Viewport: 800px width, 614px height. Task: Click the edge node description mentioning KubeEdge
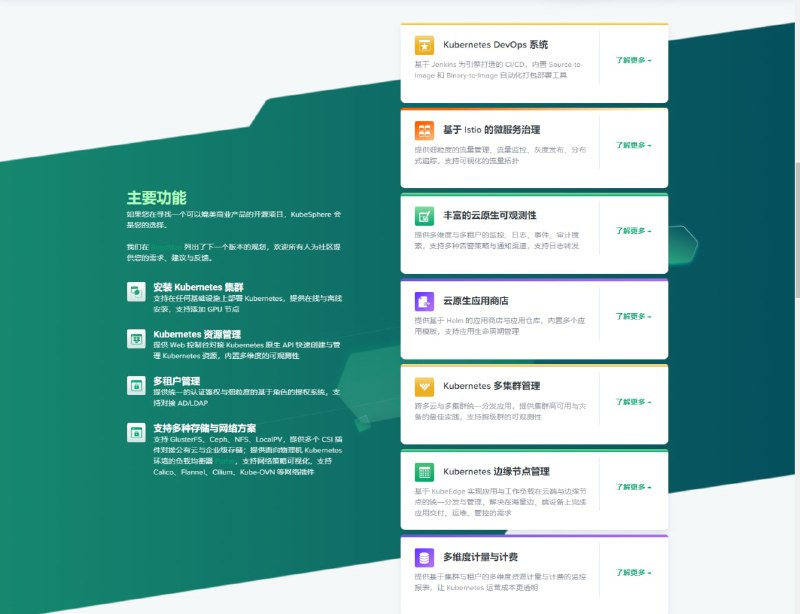click(500, 502)
